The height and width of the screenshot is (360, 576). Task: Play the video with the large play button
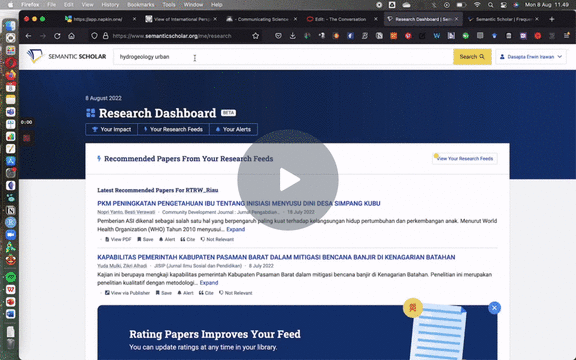[x=288, y=180]
